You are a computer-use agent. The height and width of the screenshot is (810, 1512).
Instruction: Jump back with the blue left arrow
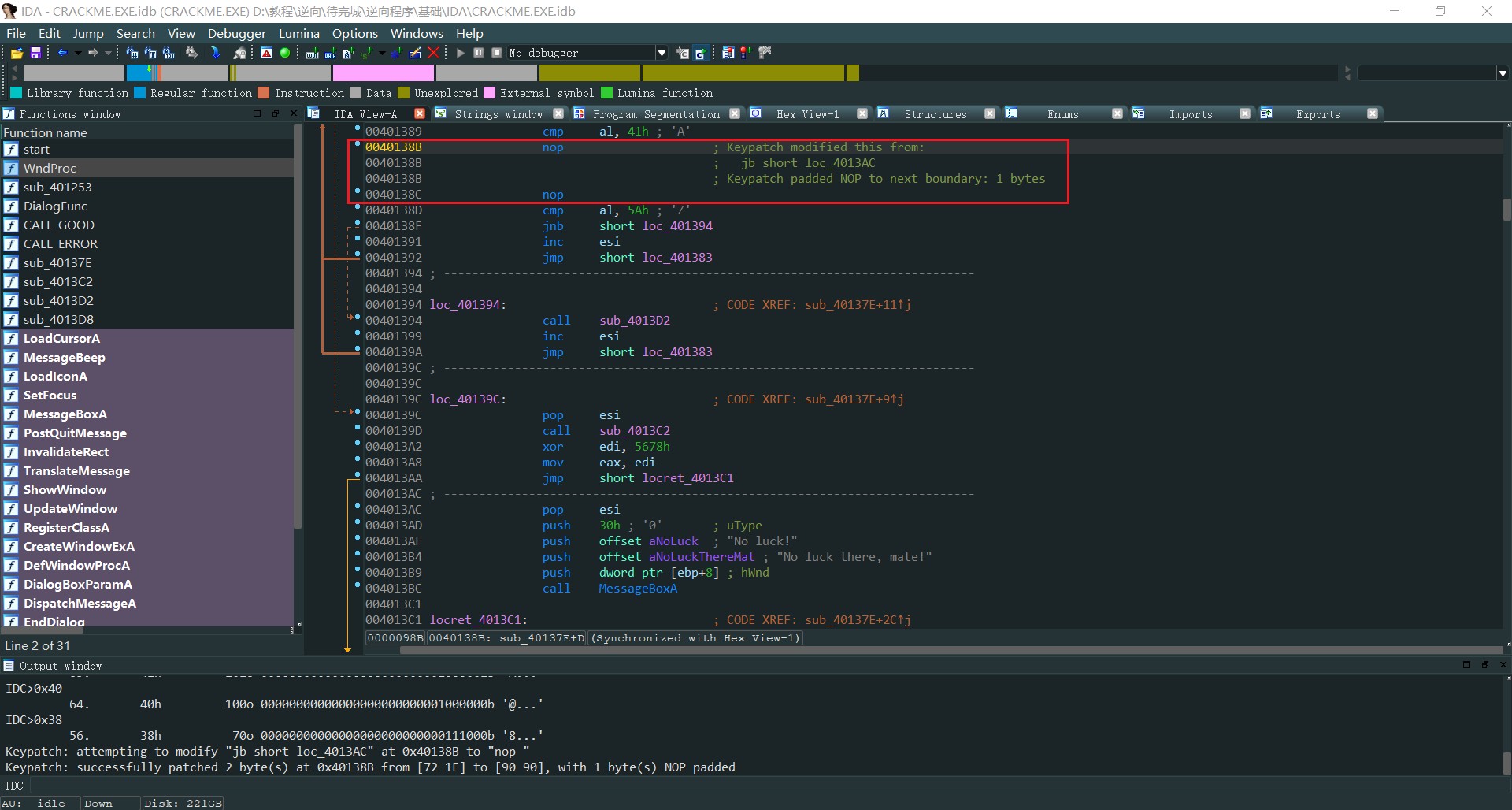(x=62, y=53)
